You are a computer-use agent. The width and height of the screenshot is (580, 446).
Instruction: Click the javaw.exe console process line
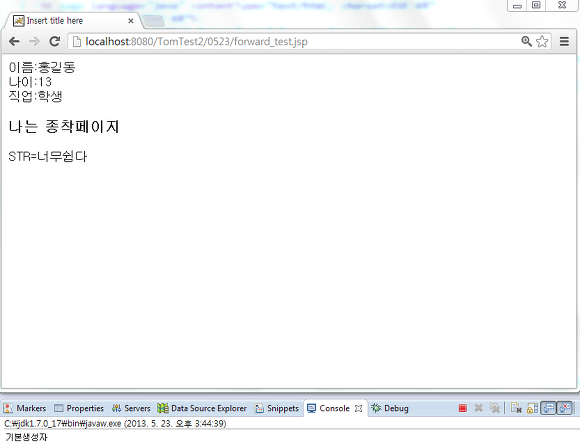coord(115,423)
